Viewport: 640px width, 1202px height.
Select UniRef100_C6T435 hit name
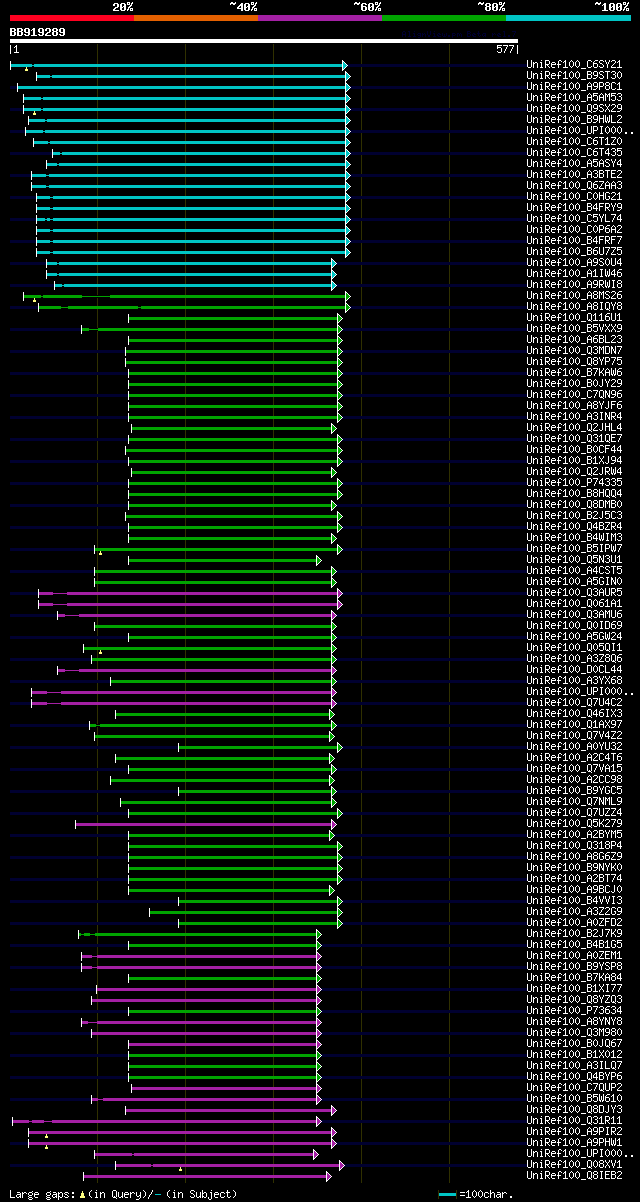(x=576, y=152)
